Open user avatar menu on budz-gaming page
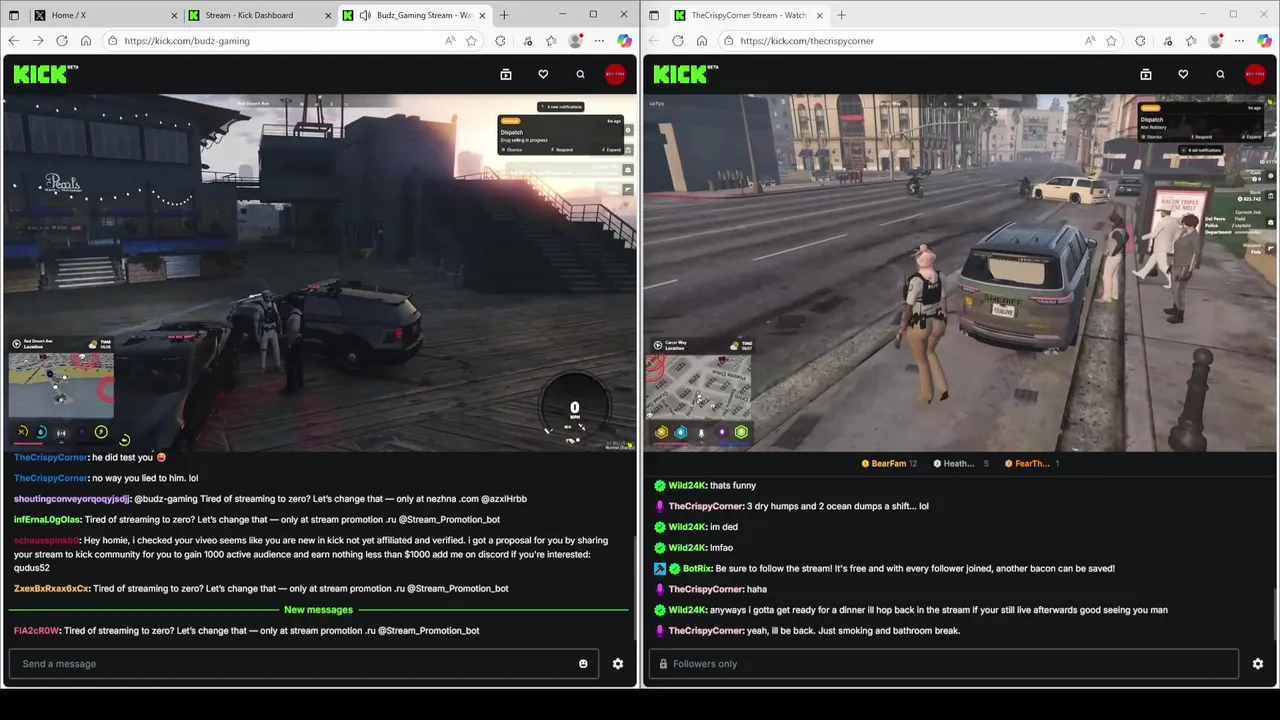Viewport: 1280px width, 720px height. [x=615, y=74]
